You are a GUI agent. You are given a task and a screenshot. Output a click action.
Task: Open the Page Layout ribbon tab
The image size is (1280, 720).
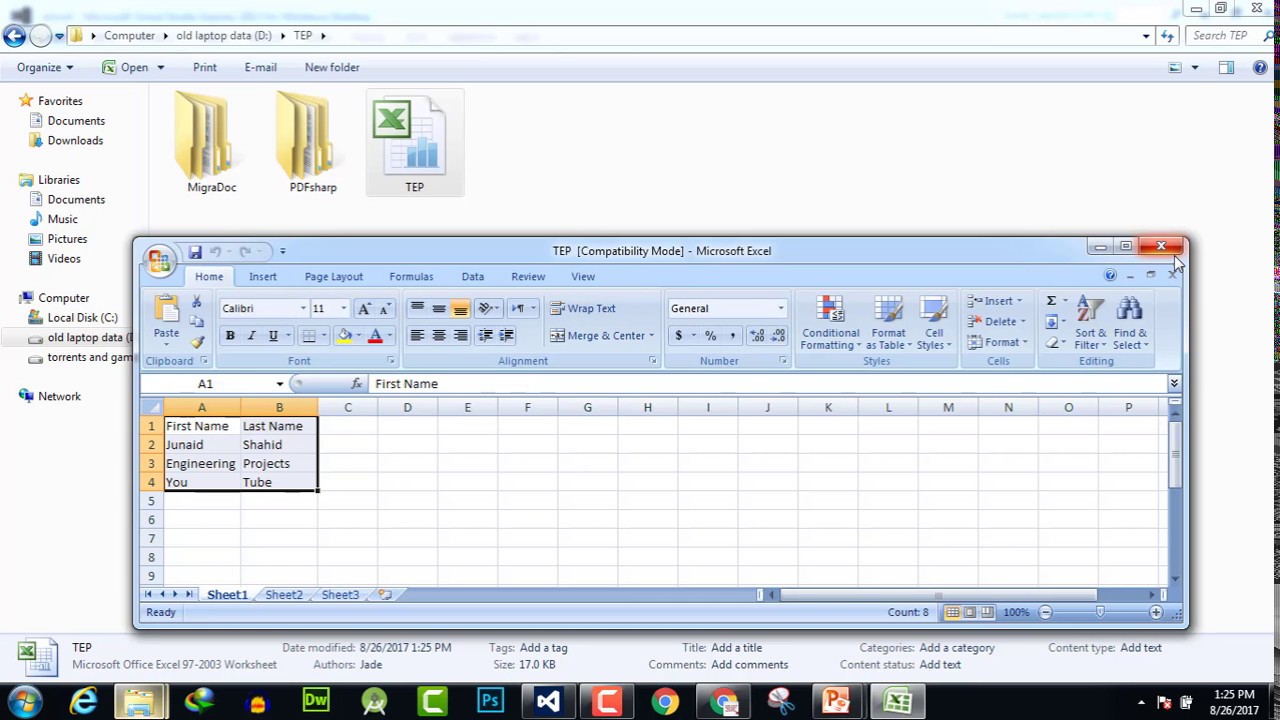click(334, 277)
